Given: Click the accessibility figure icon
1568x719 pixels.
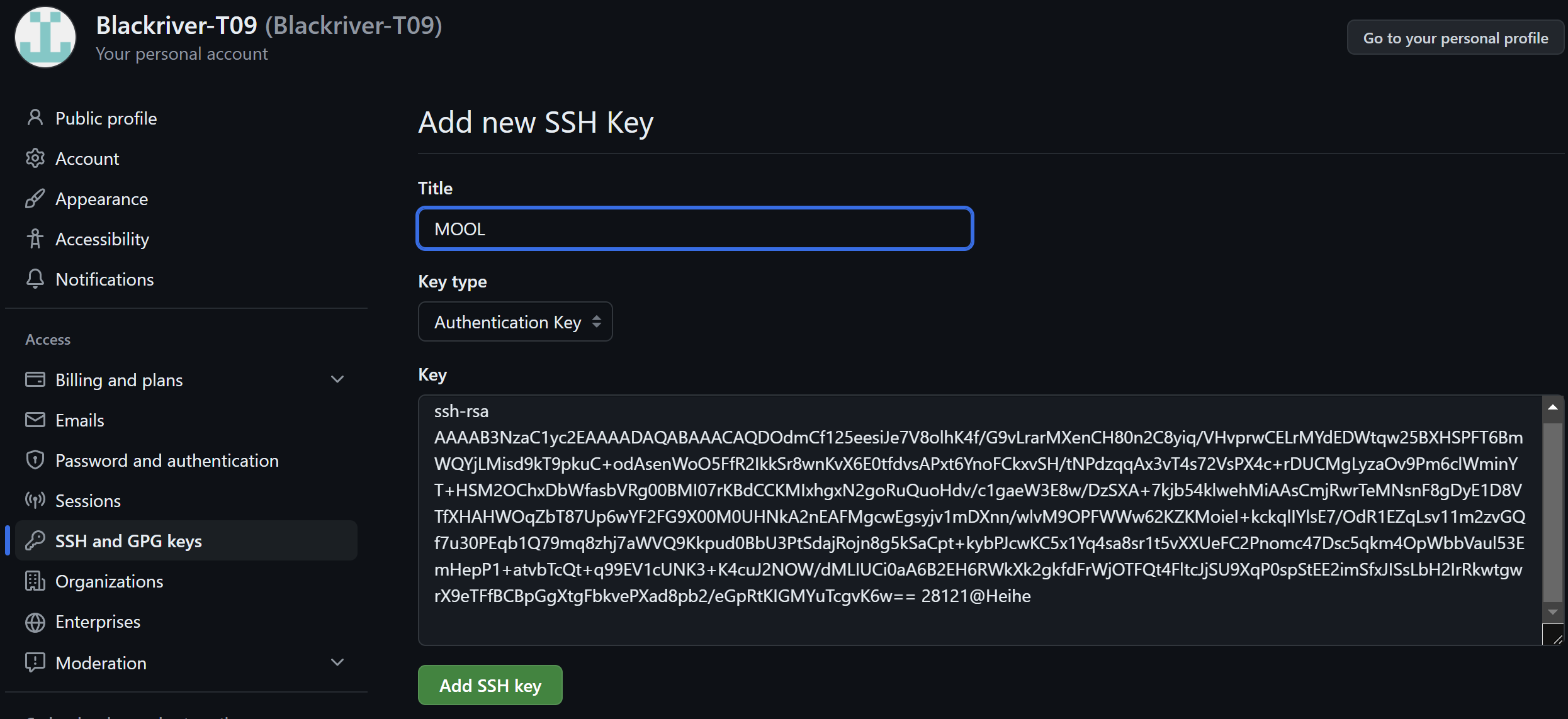Looking at the screenshot, I should pos(35,238).
